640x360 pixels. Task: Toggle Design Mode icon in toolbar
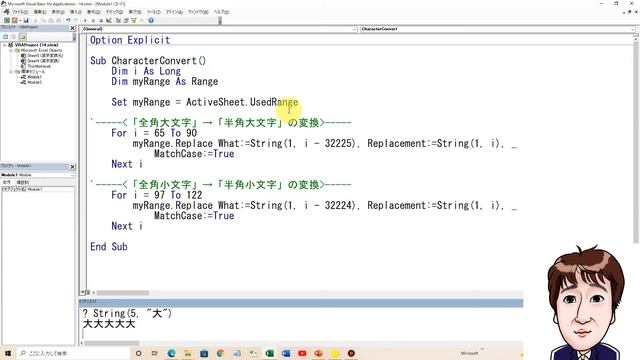click(x=109, y=20)
